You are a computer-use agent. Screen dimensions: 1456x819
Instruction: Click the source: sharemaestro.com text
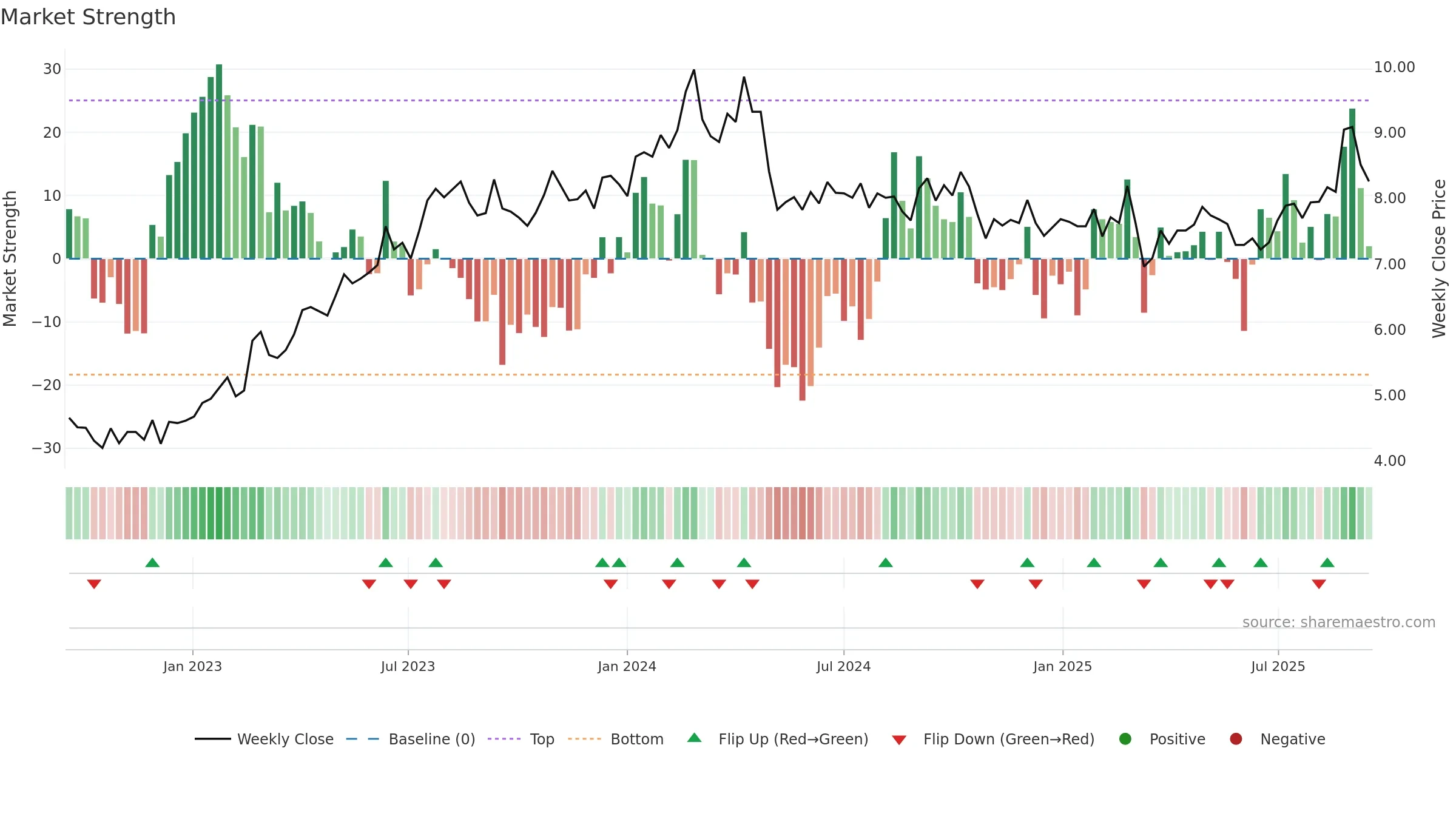pos(1339,622)
